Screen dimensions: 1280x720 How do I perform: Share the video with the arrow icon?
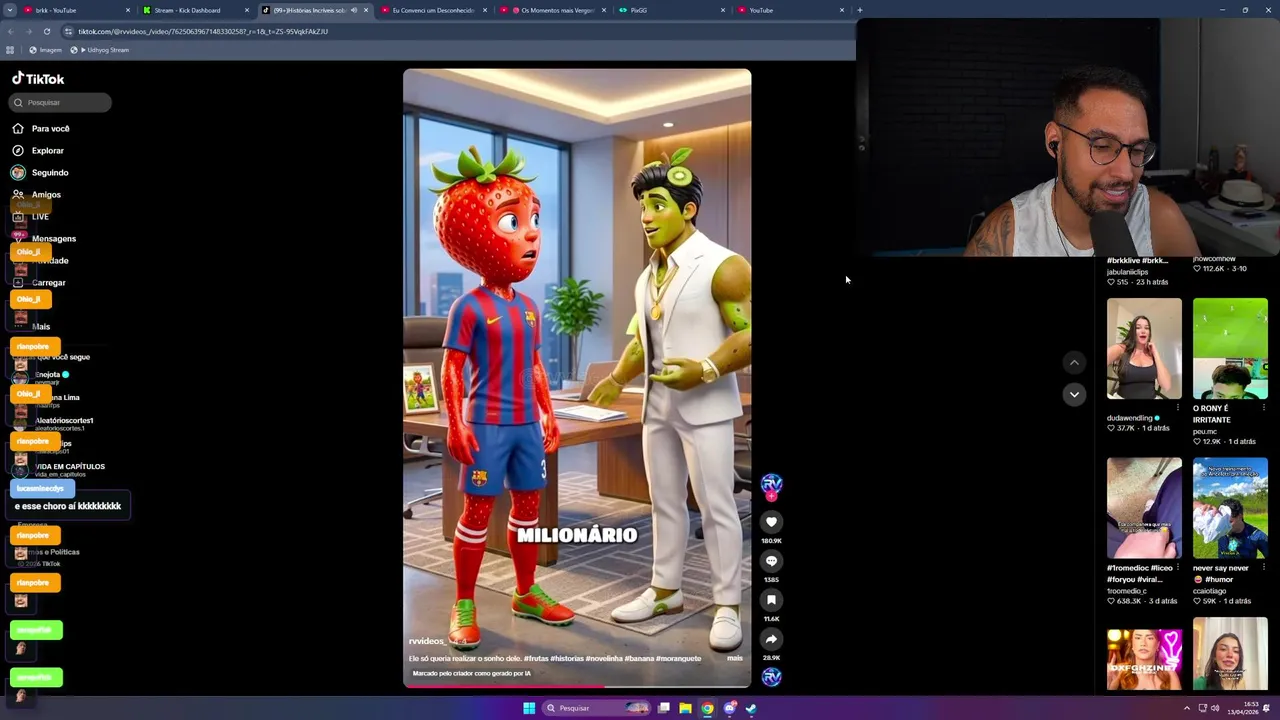(771, 639)
